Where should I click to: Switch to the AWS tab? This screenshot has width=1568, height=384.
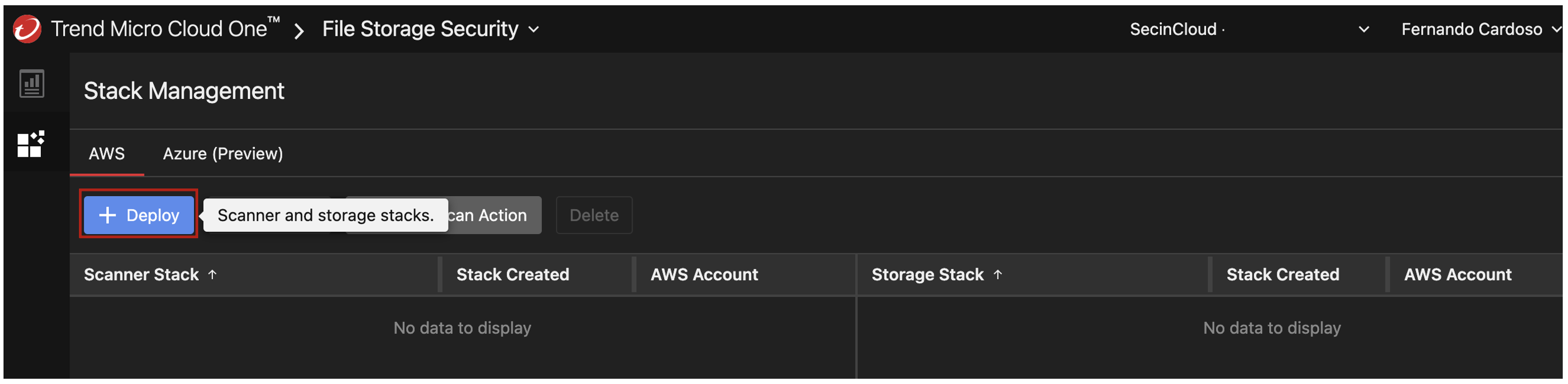click(106, 153)
